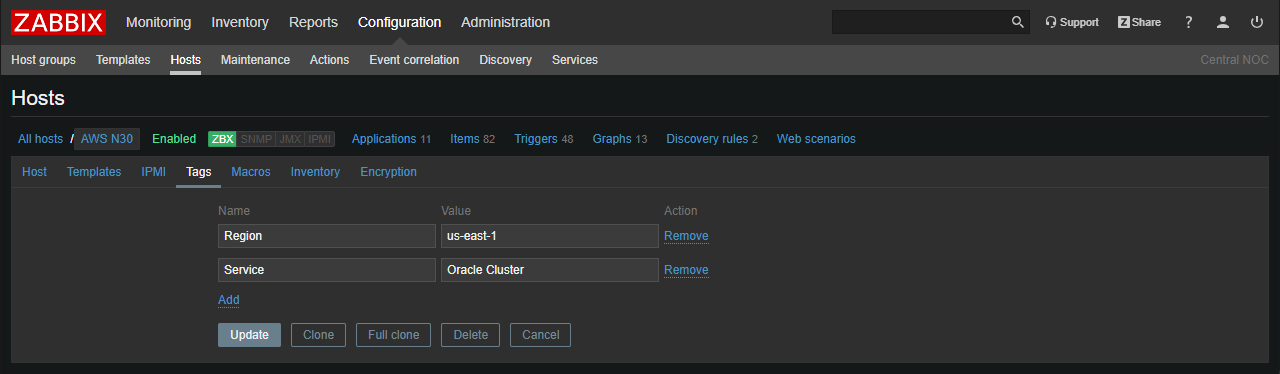
Task: Click the Update button
Action: point(249,335)
